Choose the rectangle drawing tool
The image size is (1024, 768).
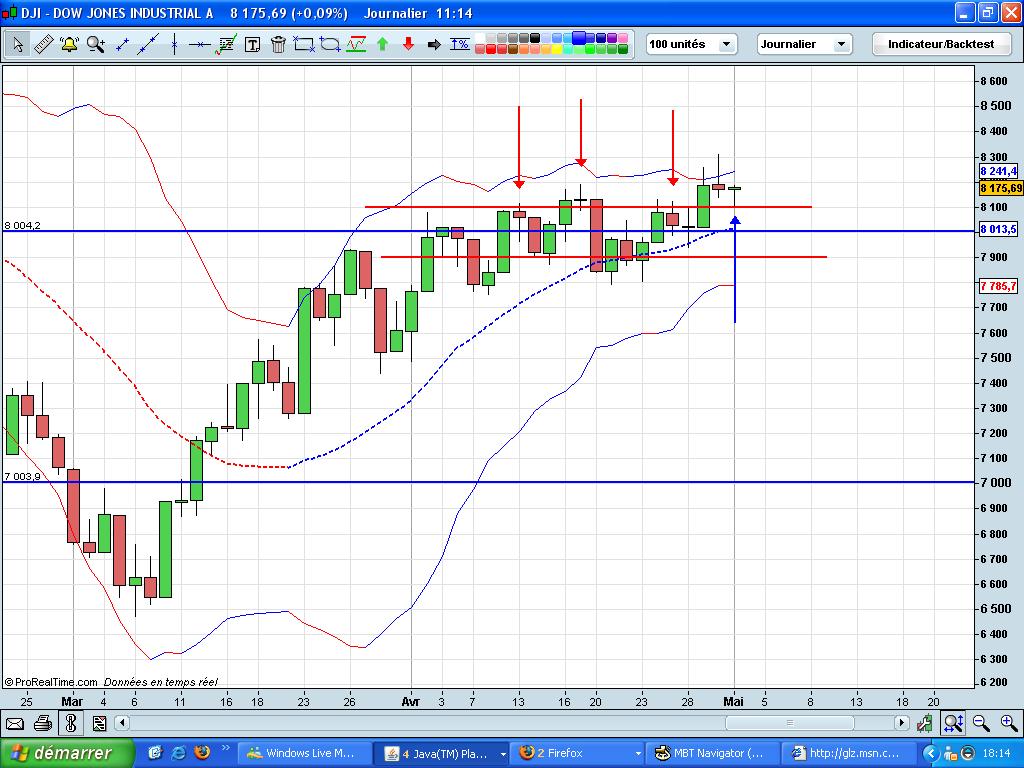304,44
